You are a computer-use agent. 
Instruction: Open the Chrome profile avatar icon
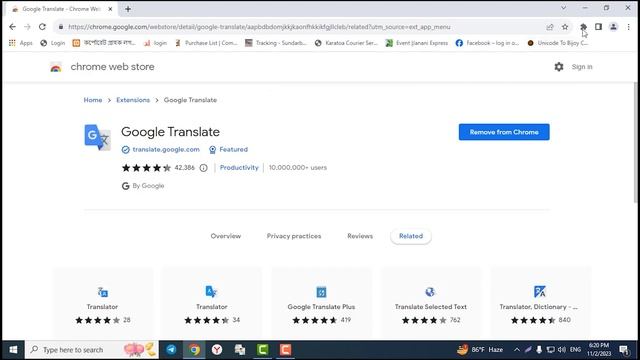pyautogui.click(x=613, y=27)
